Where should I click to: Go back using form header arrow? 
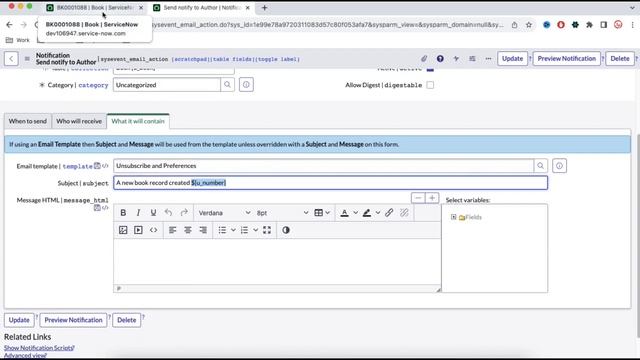pos(11,59)
